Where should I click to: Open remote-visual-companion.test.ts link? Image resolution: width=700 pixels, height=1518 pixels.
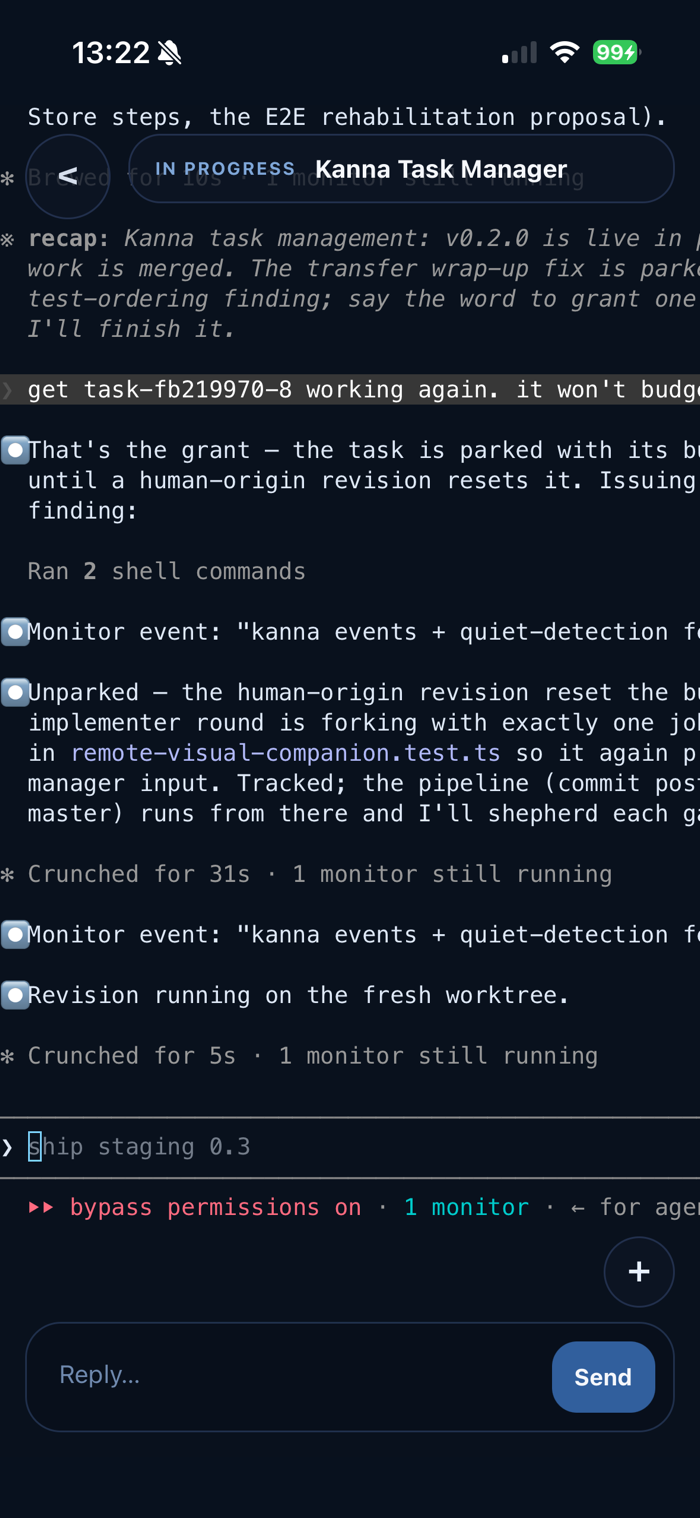[285, 753]
